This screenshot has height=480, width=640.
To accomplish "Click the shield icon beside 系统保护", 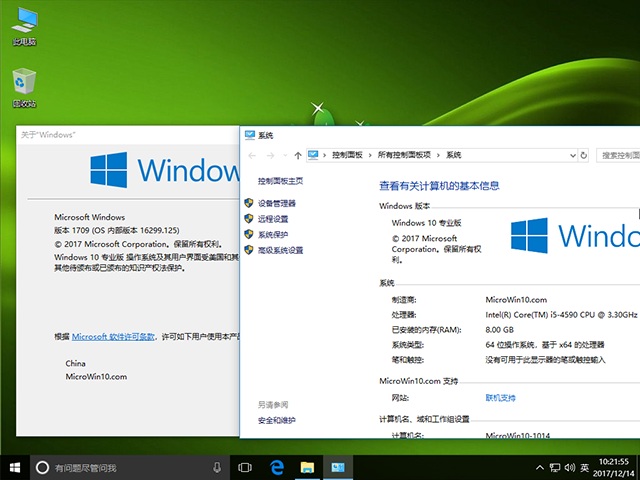I will pyautogui.click(x=249, y=234).
